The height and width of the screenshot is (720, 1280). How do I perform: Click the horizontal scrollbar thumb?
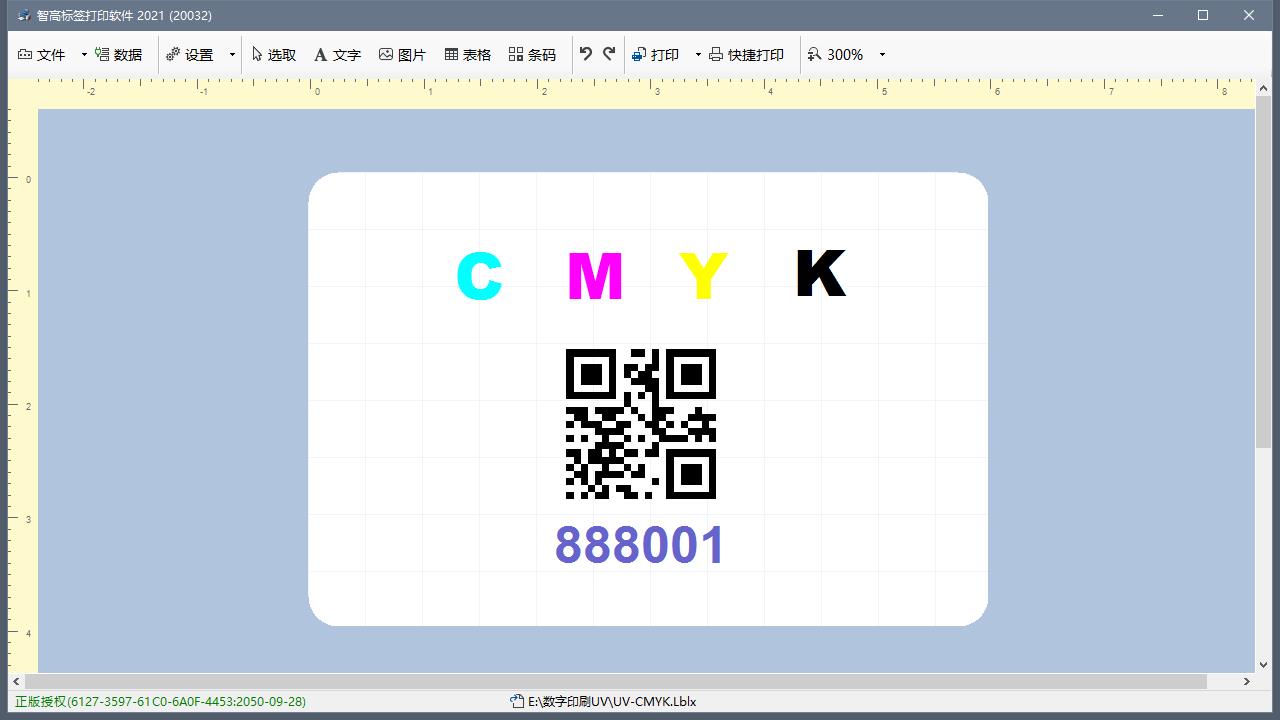pos(617,681)
